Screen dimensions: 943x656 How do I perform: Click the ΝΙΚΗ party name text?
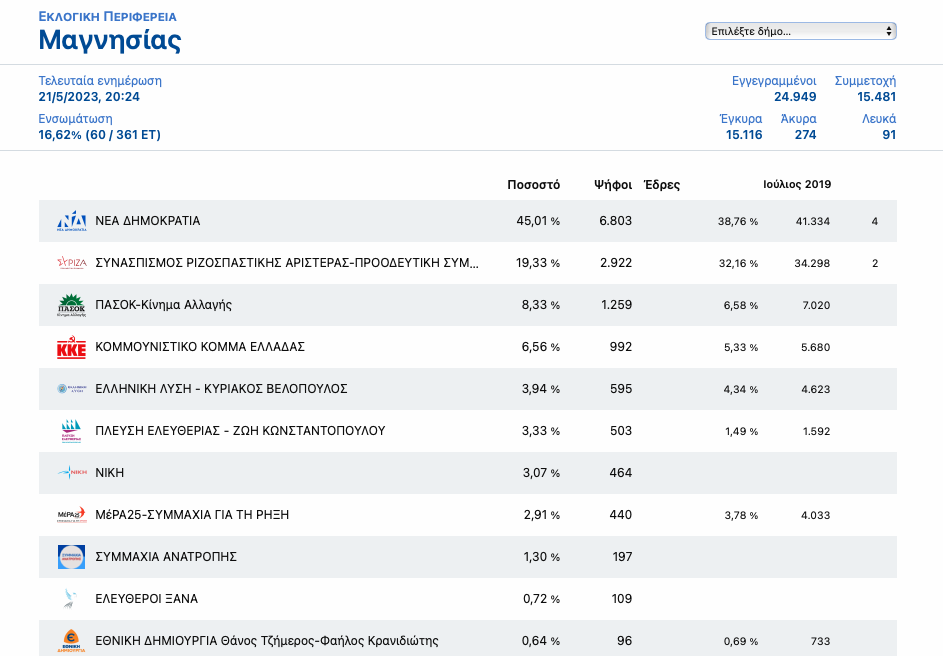109,473
